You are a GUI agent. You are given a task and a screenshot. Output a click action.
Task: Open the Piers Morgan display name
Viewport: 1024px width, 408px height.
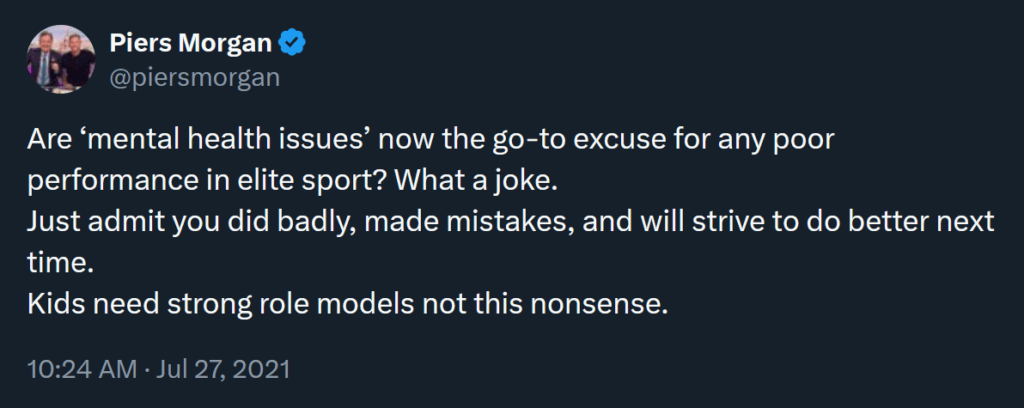[191, 44]
